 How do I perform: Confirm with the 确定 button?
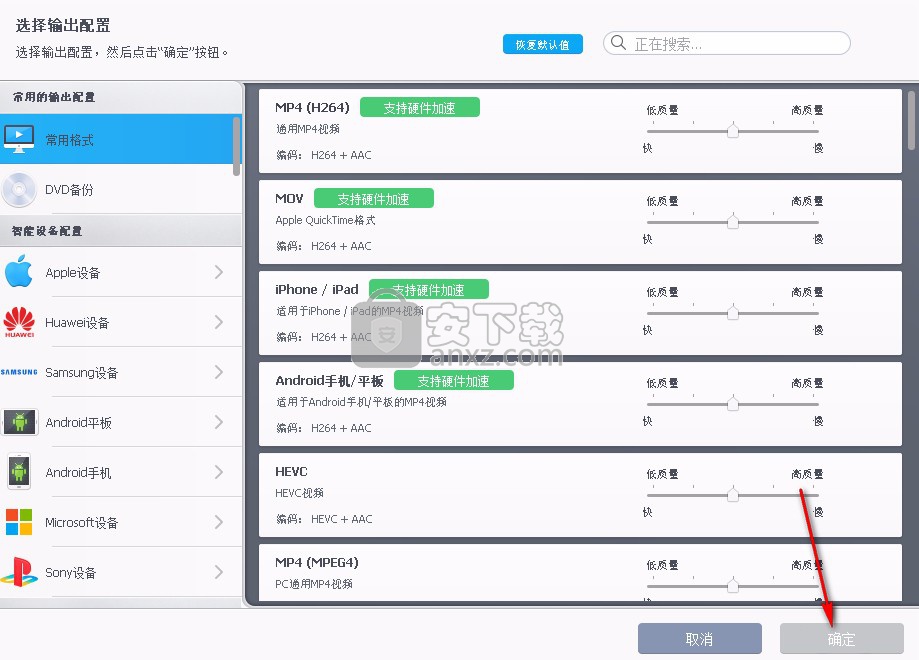tap(842, 638)
